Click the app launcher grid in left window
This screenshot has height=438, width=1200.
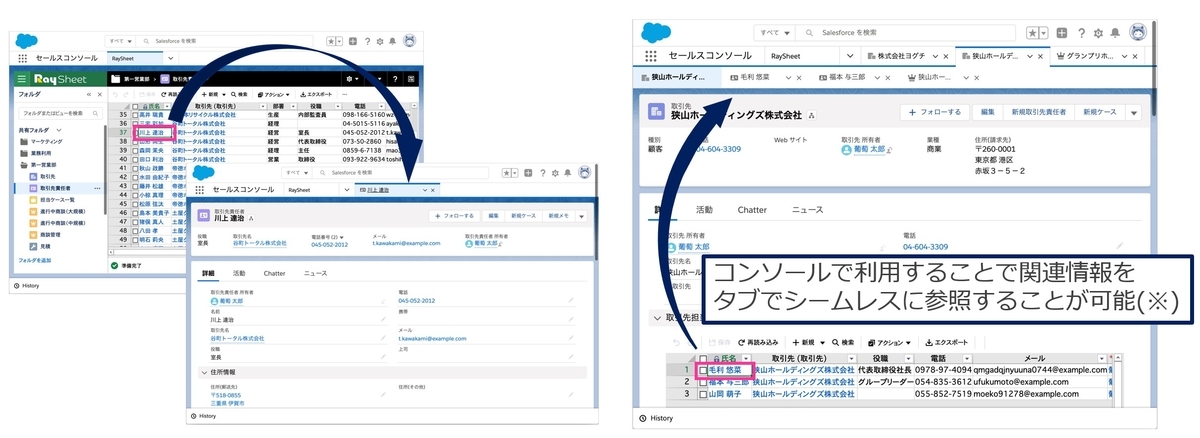tap(23, 59)
